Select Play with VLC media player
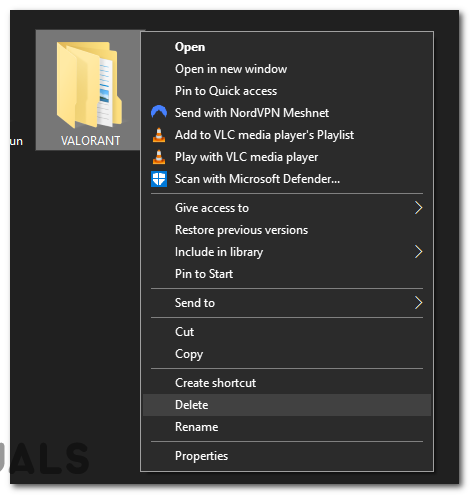 click(287, 157)
